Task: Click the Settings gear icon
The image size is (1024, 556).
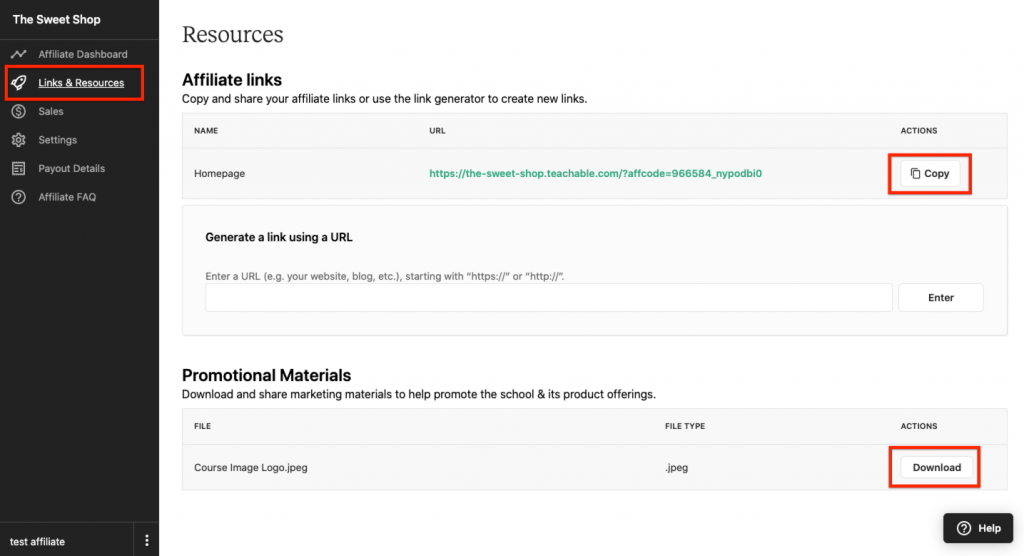Action: coord(18,140)
